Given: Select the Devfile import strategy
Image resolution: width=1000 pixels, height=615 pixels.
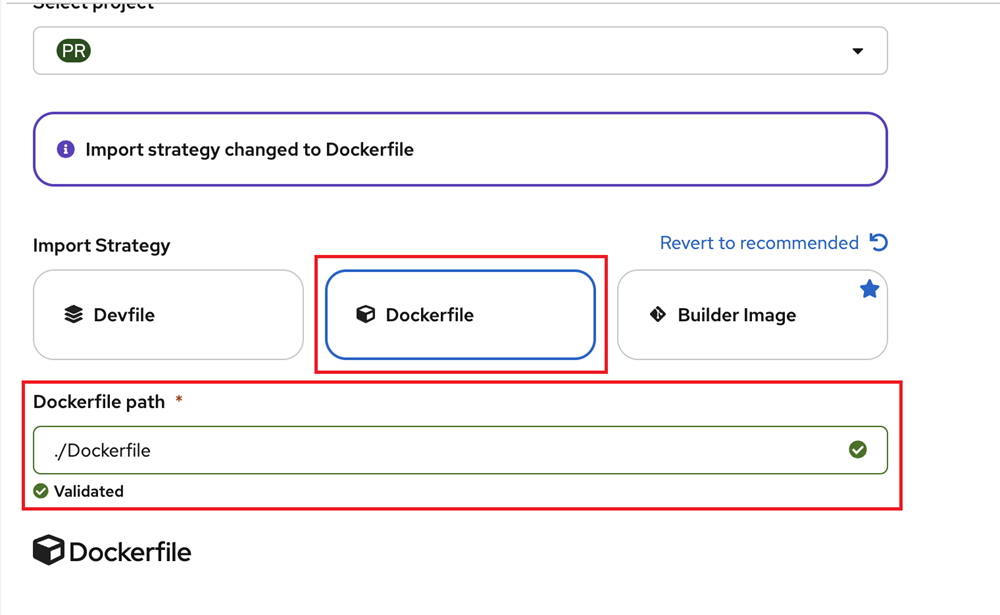Looking at the screenshot, I should [168, 314].
